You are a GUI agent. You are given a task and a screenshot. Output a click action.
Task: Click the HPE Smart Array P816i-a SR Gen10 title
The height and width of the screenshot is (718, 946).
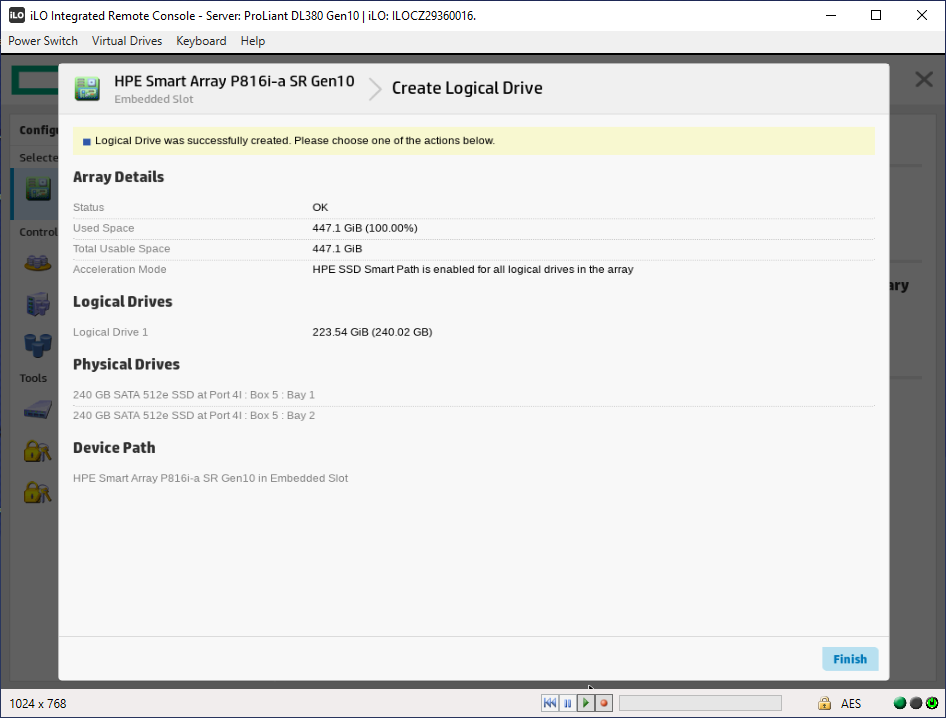click(x=234, y=81)
